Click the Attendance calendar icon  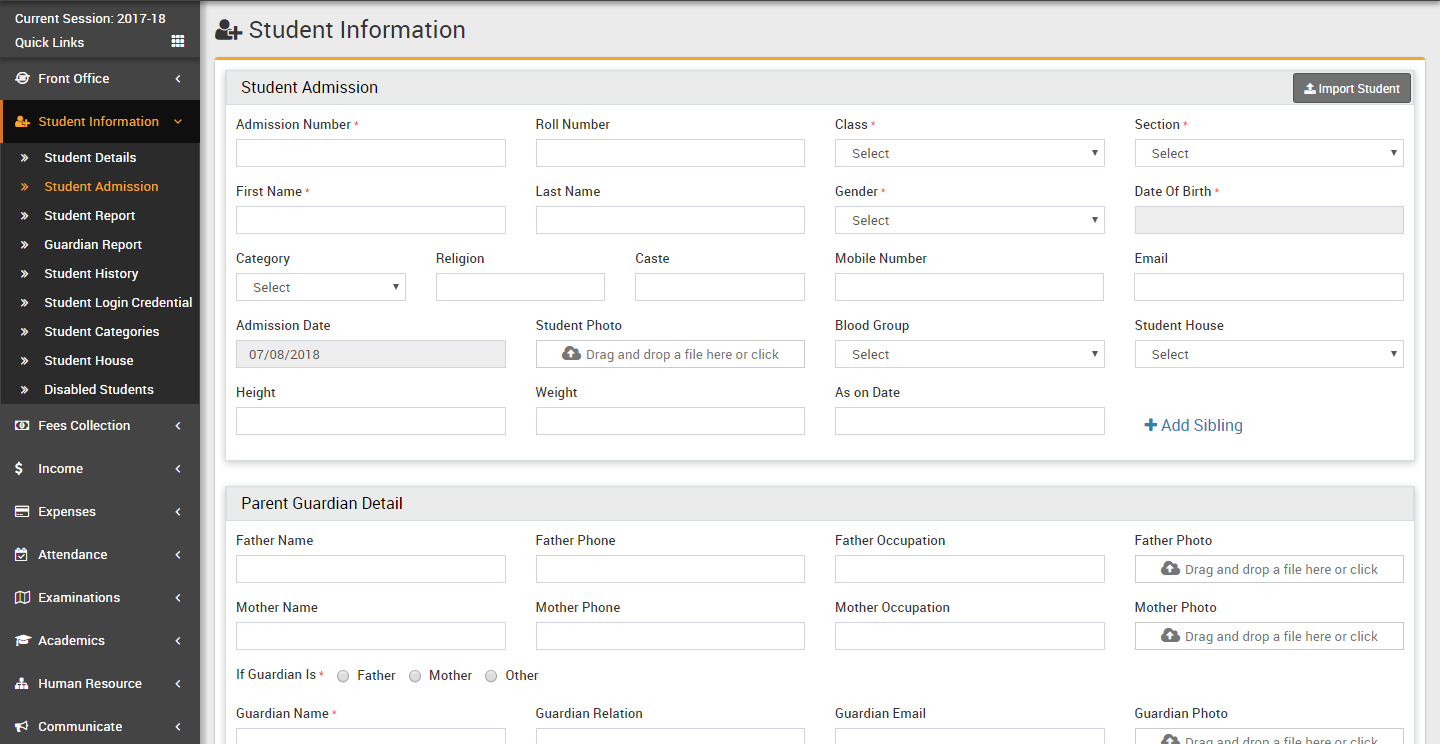coord(22,554)
